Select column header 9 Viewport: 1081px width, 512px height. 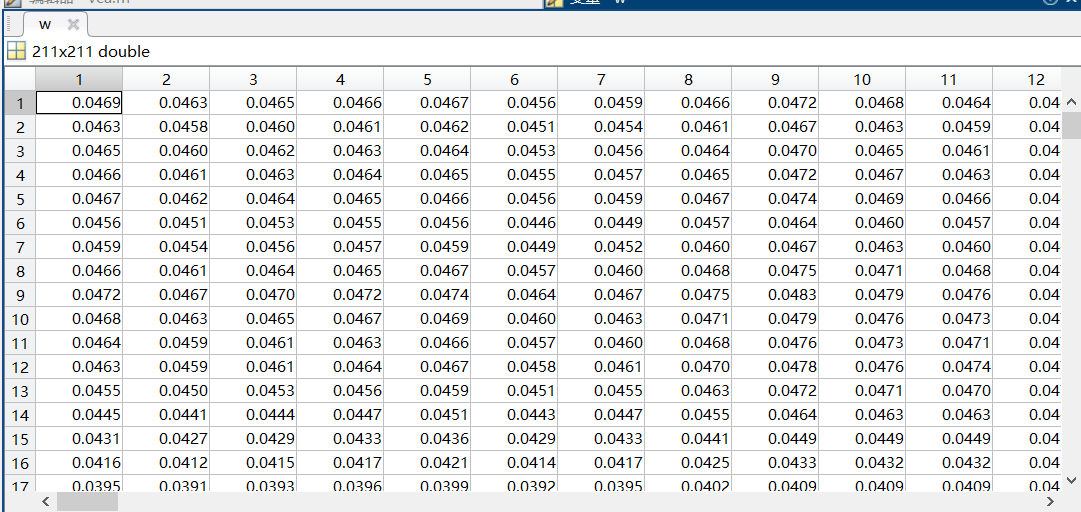[x=775, y=79]
